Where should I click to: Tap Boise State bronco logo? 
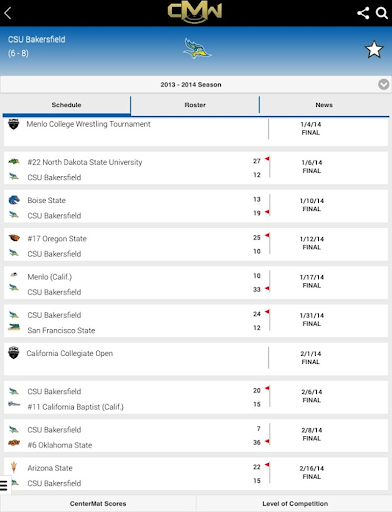(x=14, y=200)
